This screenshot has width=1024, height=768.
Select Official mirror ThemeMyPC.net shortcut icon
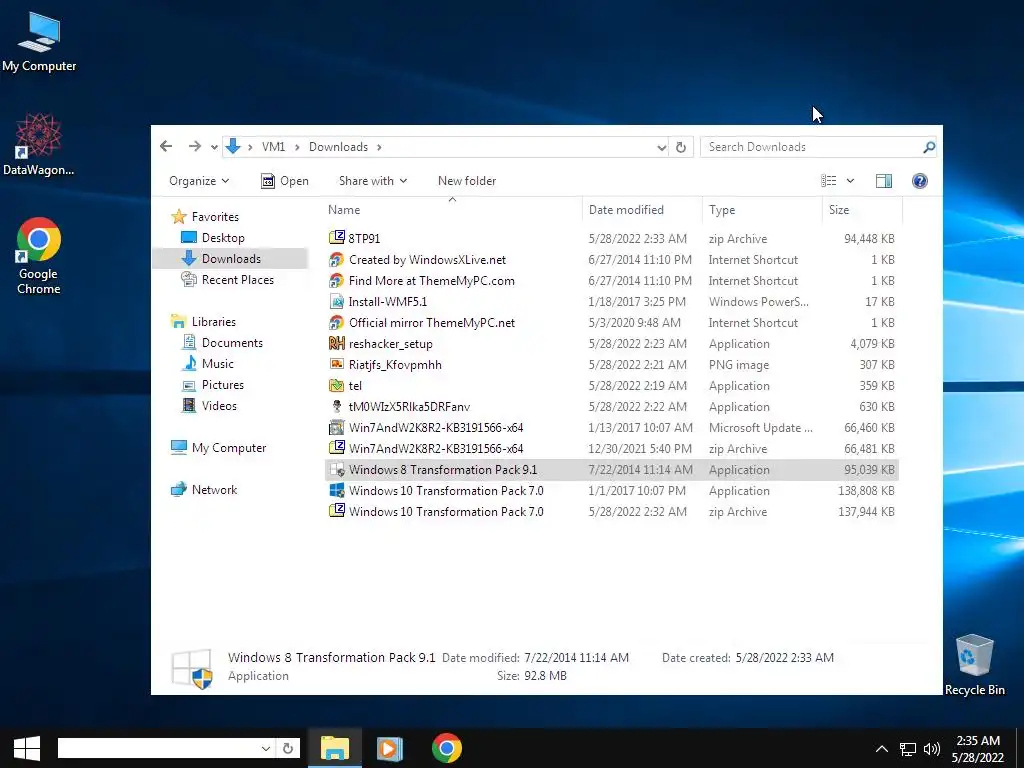(336, 322)
